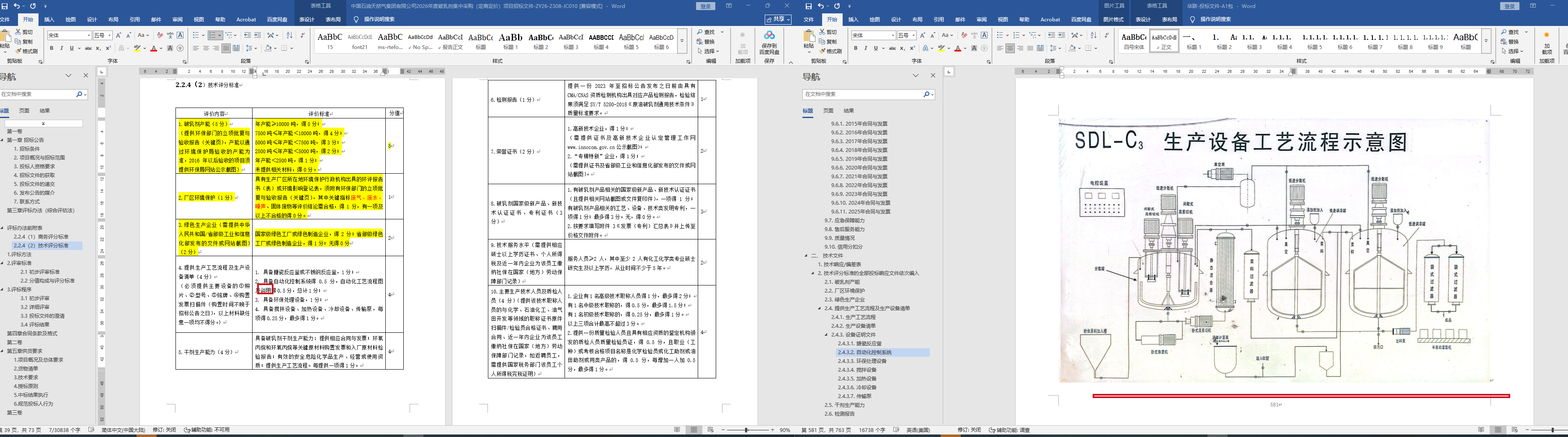The height and width of the screenshot is (437, 1568).
Task: Open paragraph settings launcher in left window
Action: coord(307,62)
